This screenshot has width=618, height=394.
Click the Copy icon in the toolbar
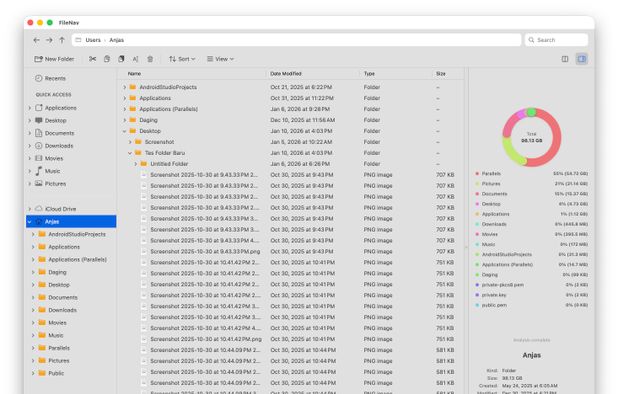[107, 59]
